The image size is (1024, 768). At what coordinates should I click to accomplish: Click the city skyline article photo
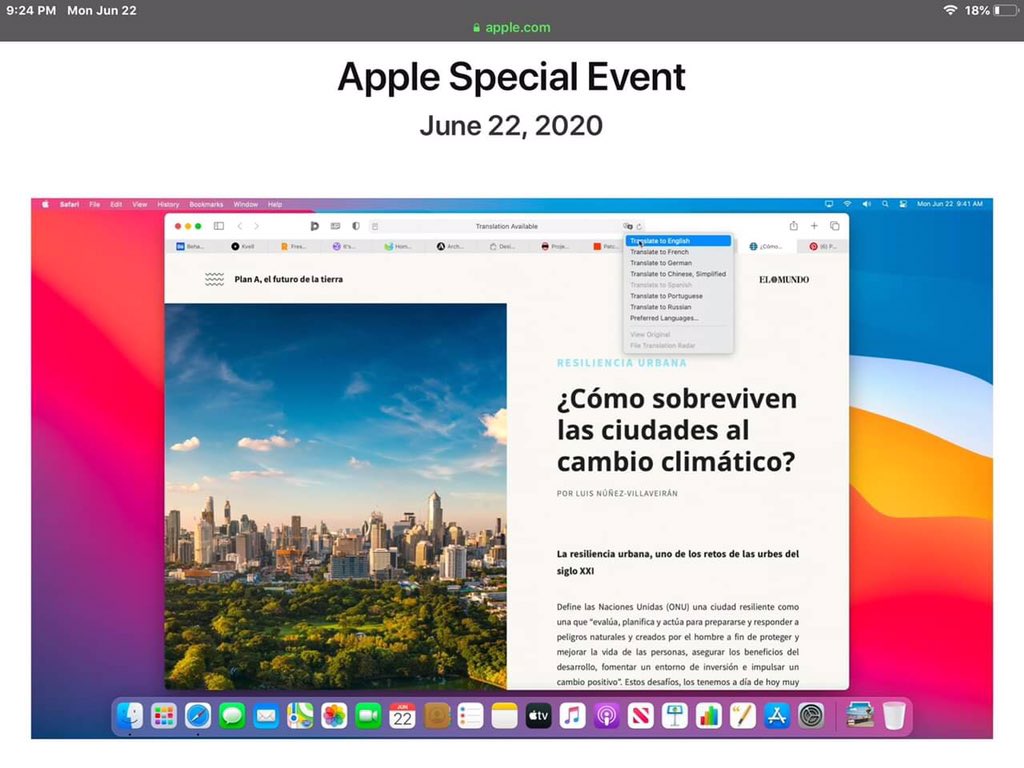pos(336,496)
